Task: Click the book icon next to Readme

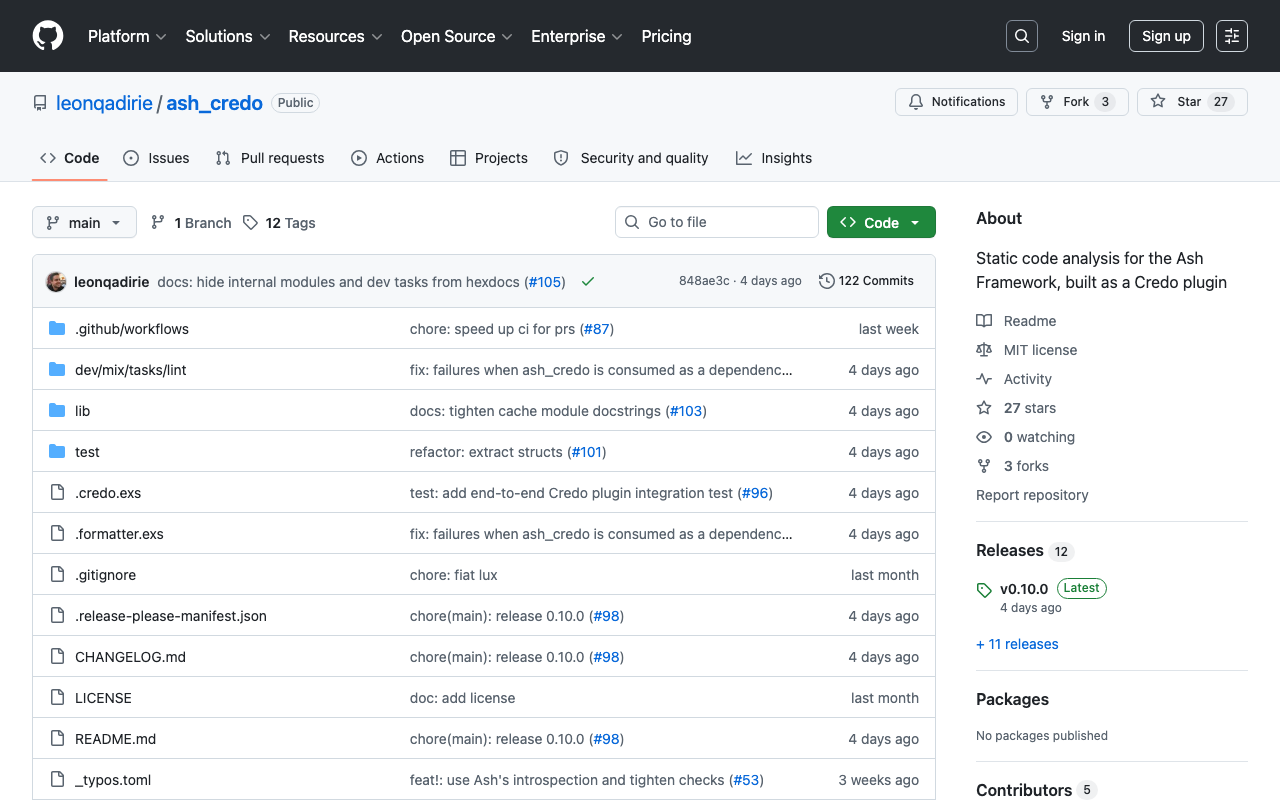Action: pos(984,321)
